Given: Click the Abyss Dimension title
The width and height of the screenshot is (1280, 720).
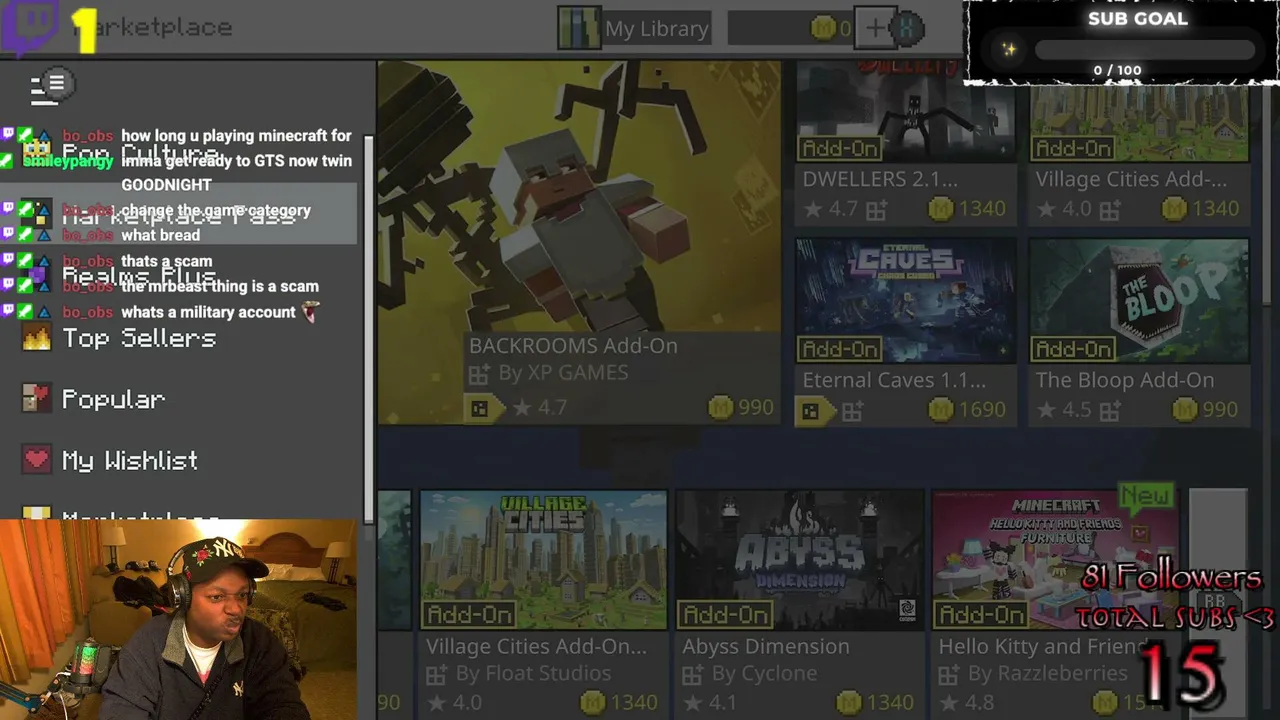Looking at the screenshot, I should pos(766,647).
